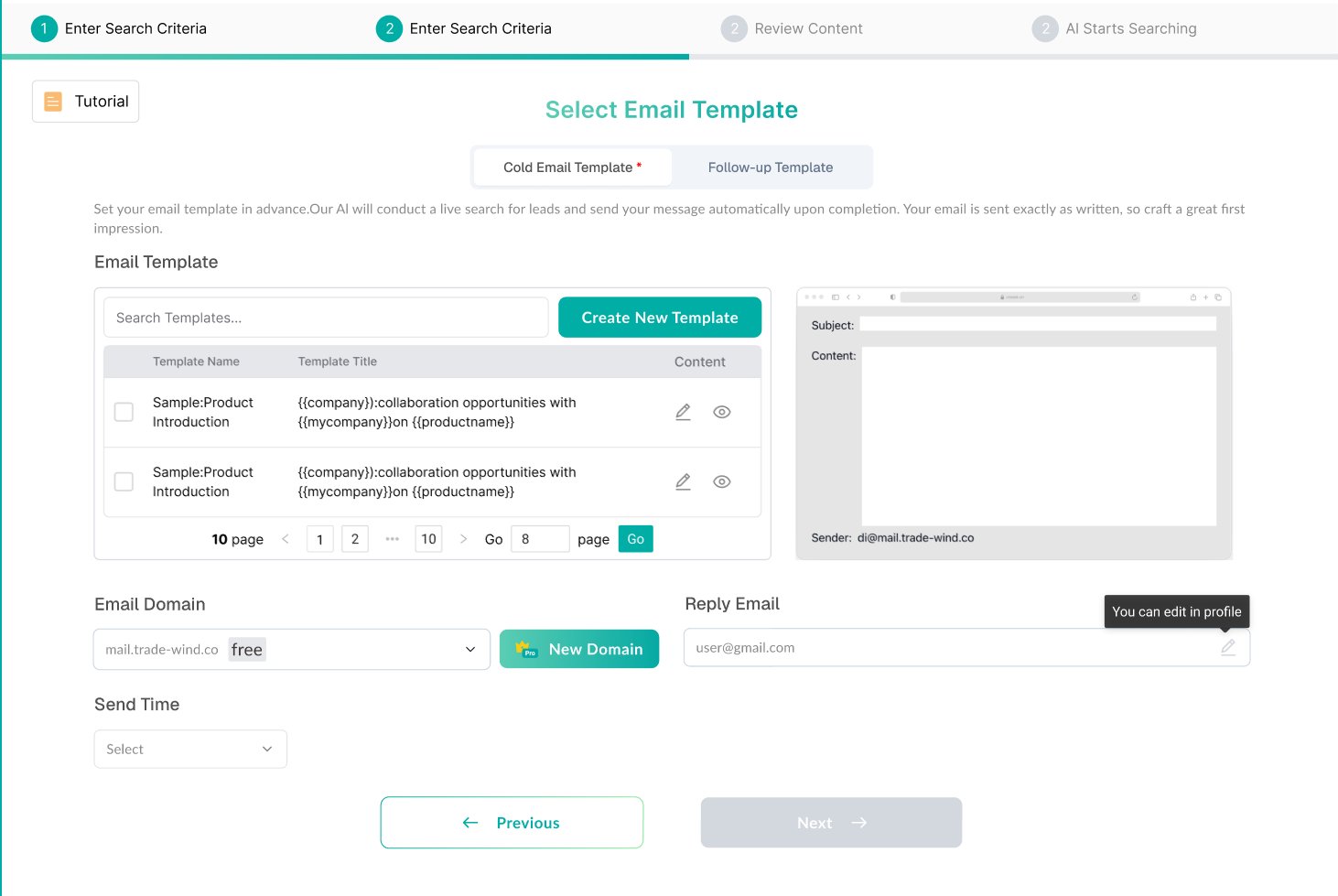The image size is (1338, 896).
Task: Go to next template page with right chevron
Action: [464, 538]
